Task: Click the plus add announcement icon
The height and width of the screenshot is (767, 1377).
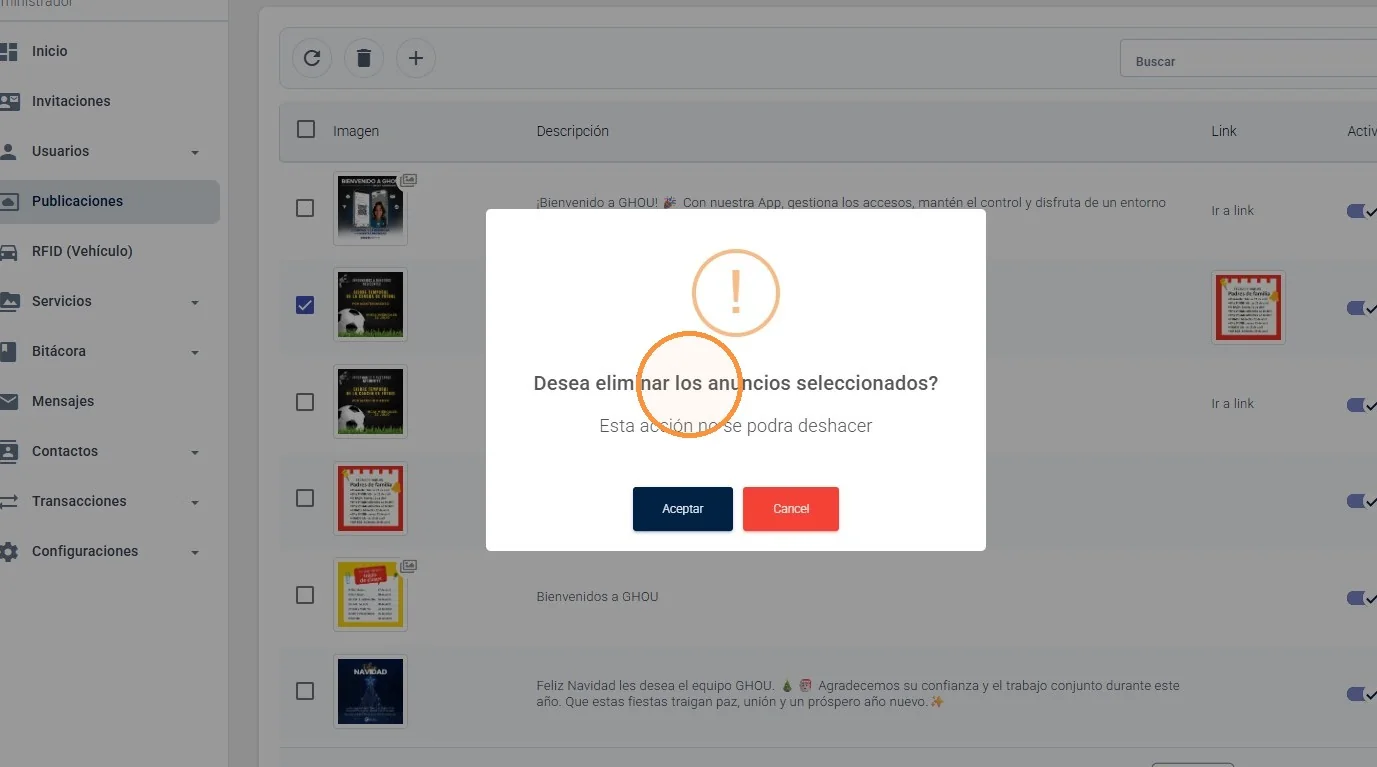Action: click(416, 58)
